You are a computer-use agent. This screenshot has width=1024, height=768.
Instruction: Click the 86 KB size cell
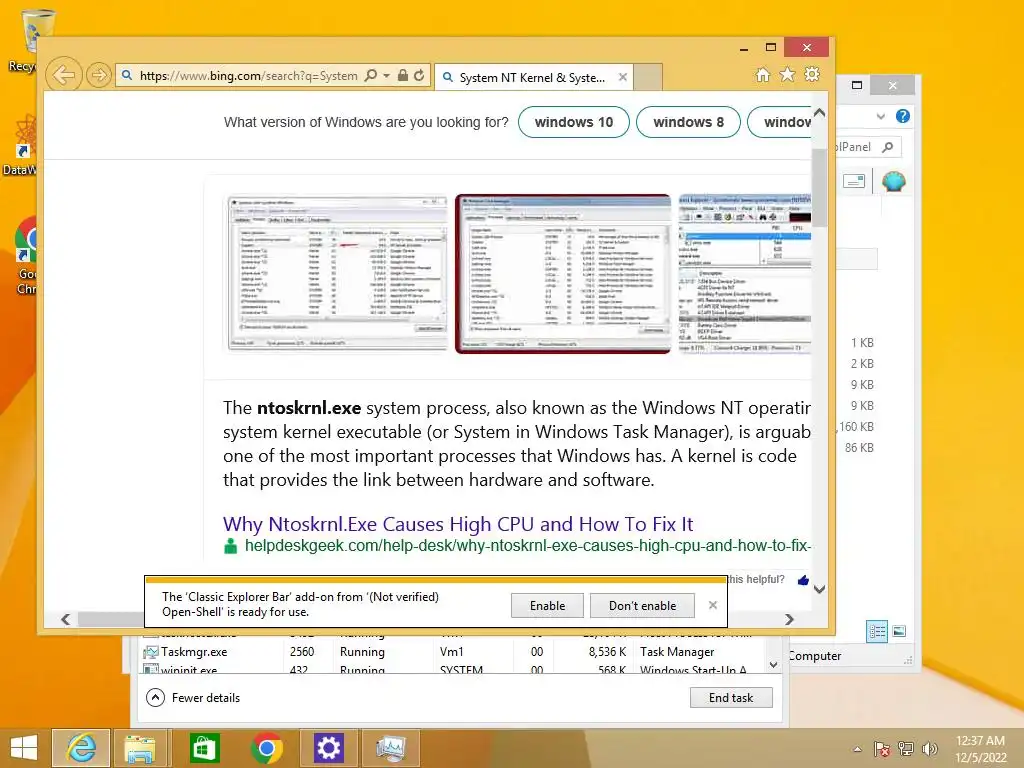859,447
